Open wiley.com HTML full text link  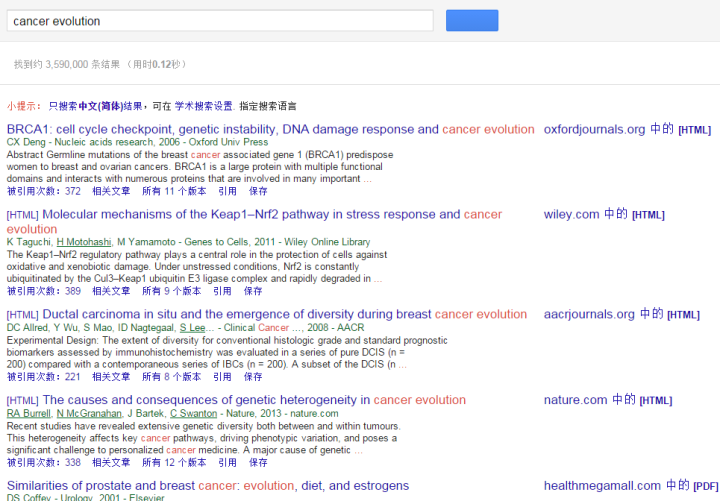click(x=604, y=214)
